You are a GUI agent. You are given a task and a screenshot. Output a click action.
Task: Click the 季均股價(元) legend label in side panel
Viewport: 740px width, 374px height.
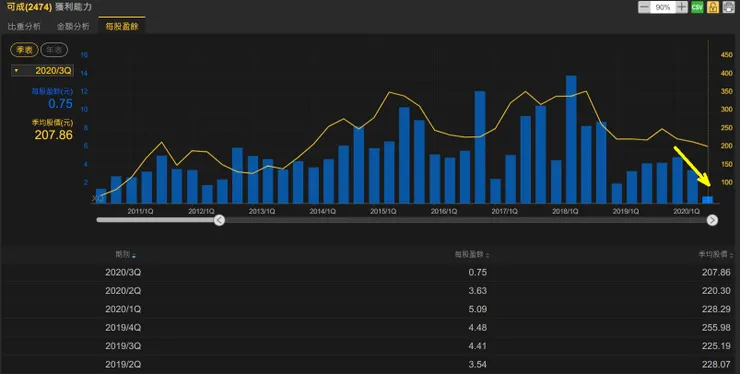[x=52, y=123]
